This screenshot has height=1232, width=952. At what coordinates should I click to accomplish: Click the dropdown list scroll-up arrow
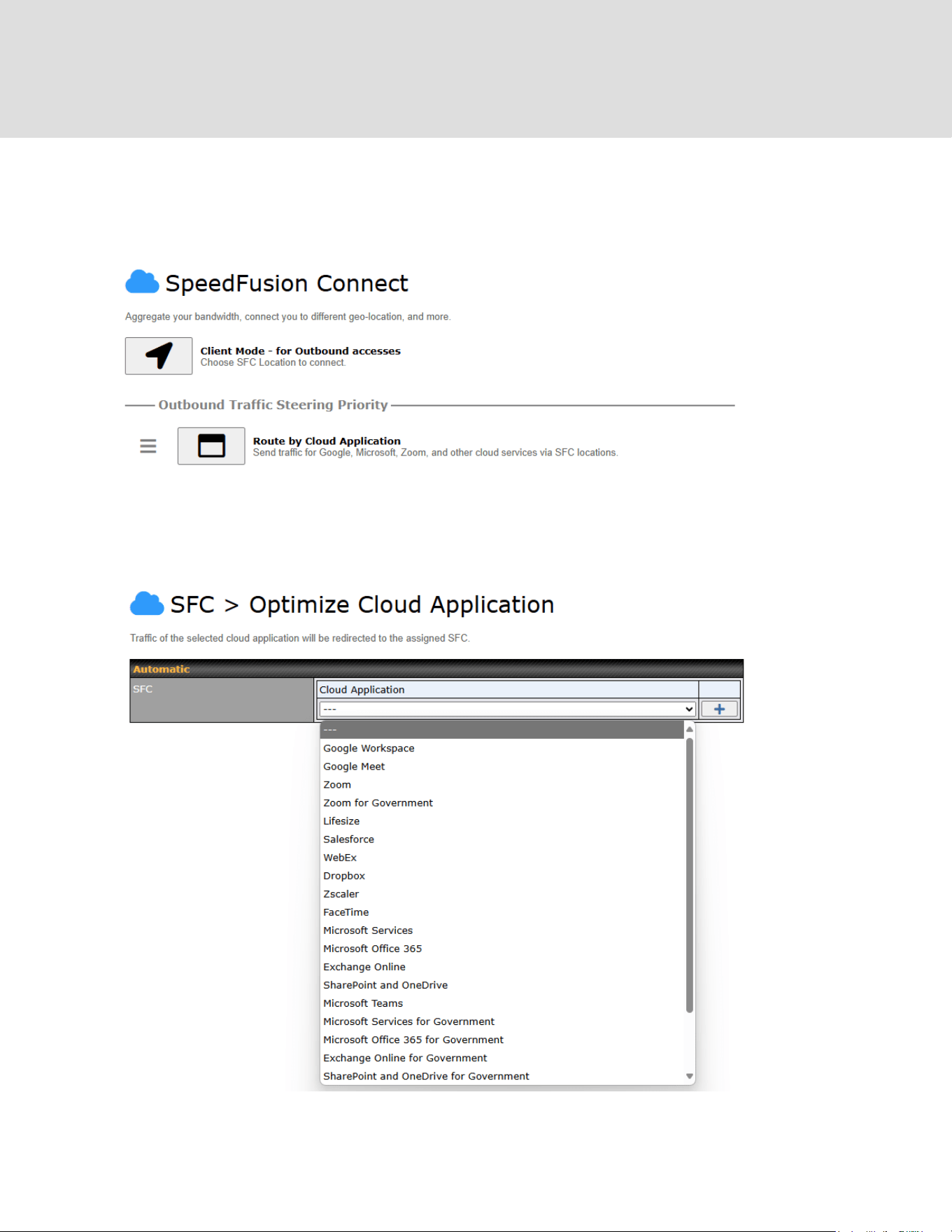[690, 729]
